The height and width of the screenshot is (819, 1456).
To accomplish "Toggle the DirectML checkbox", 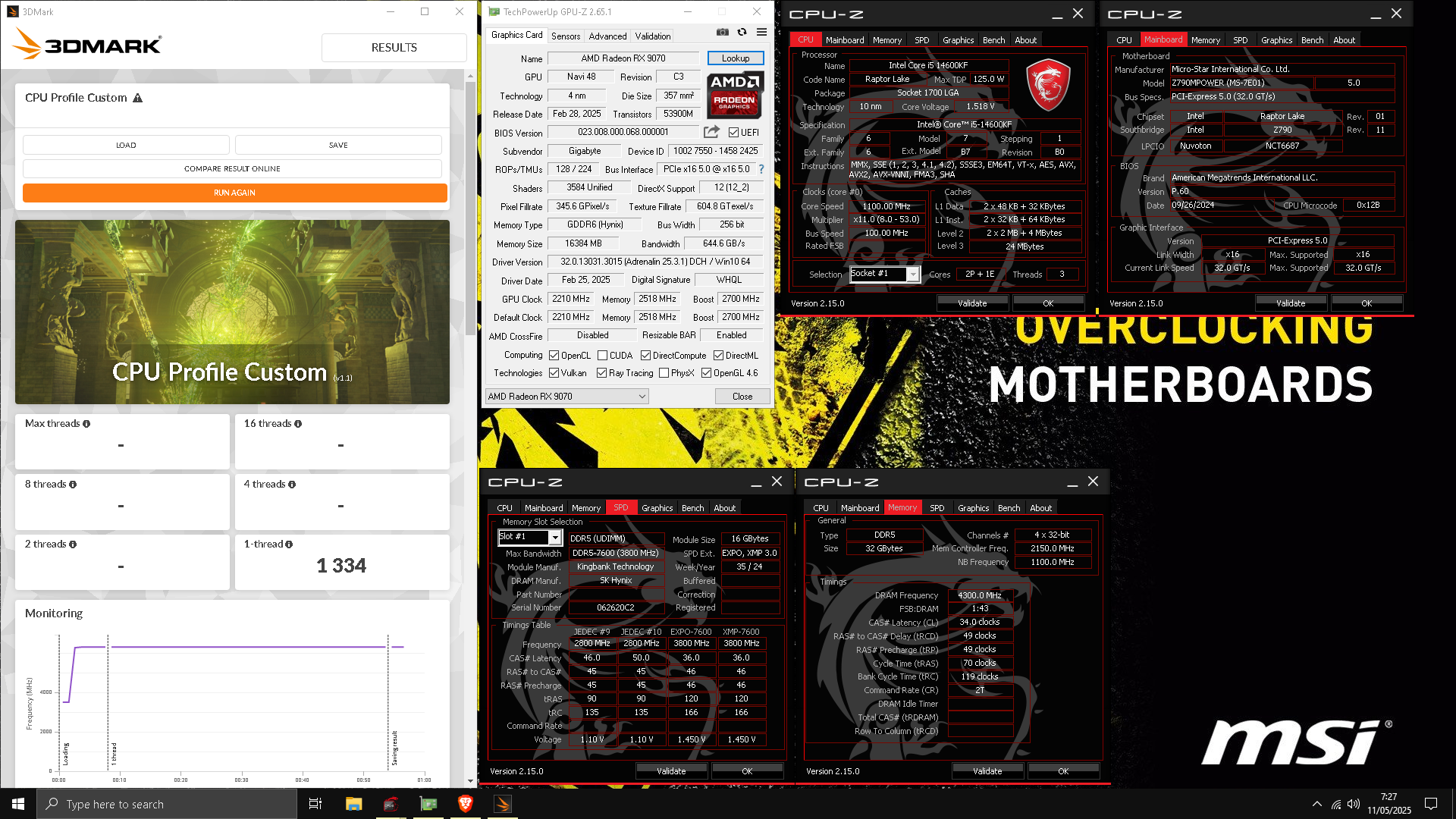I will pos(719,356).
